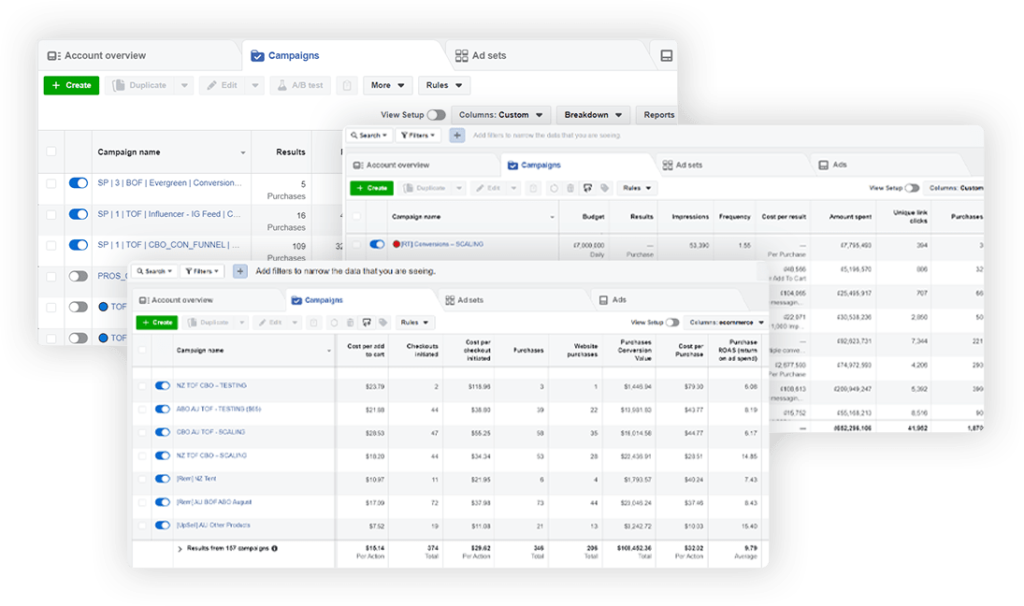The width and height of the screenshot is (1024, 606).
Task: Switch the View Setup slider beside 'Columns: ecommerce'
Action: click(672, 323)
